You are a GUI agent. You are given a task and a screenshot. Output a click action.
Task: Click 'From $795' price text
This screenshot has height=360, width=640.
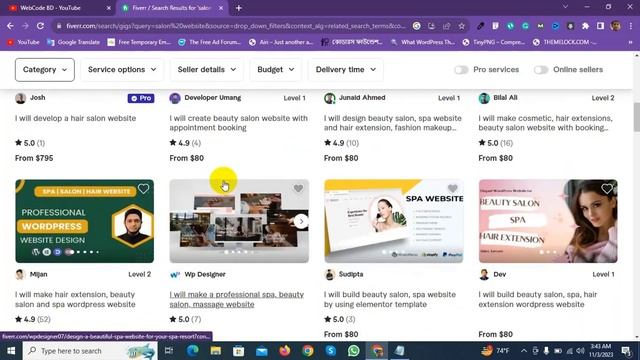click(x=34, y=158)
